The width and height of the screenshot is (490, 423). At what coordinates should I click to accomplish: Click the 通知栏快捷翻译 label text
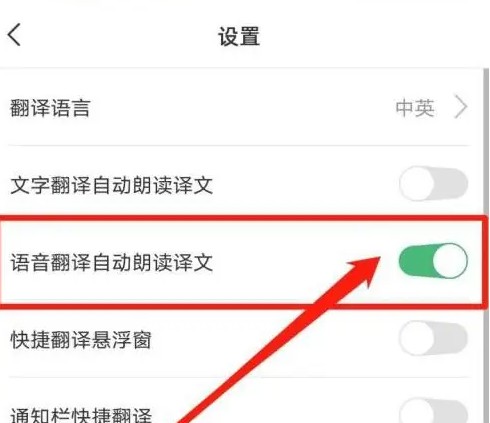tap(81, 415)
